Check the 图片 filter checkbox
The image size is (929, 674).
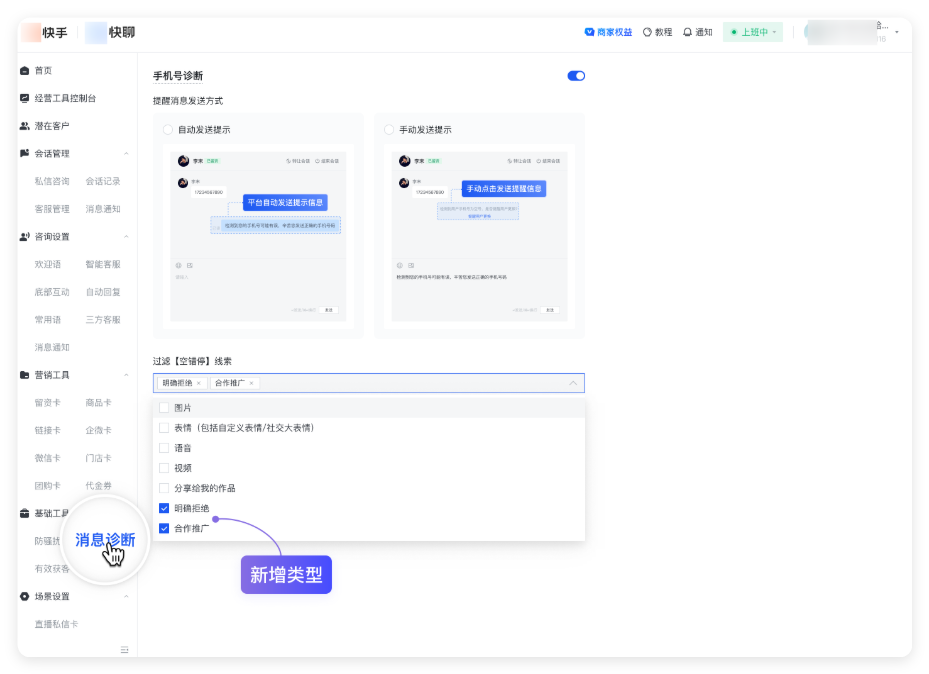164,407
